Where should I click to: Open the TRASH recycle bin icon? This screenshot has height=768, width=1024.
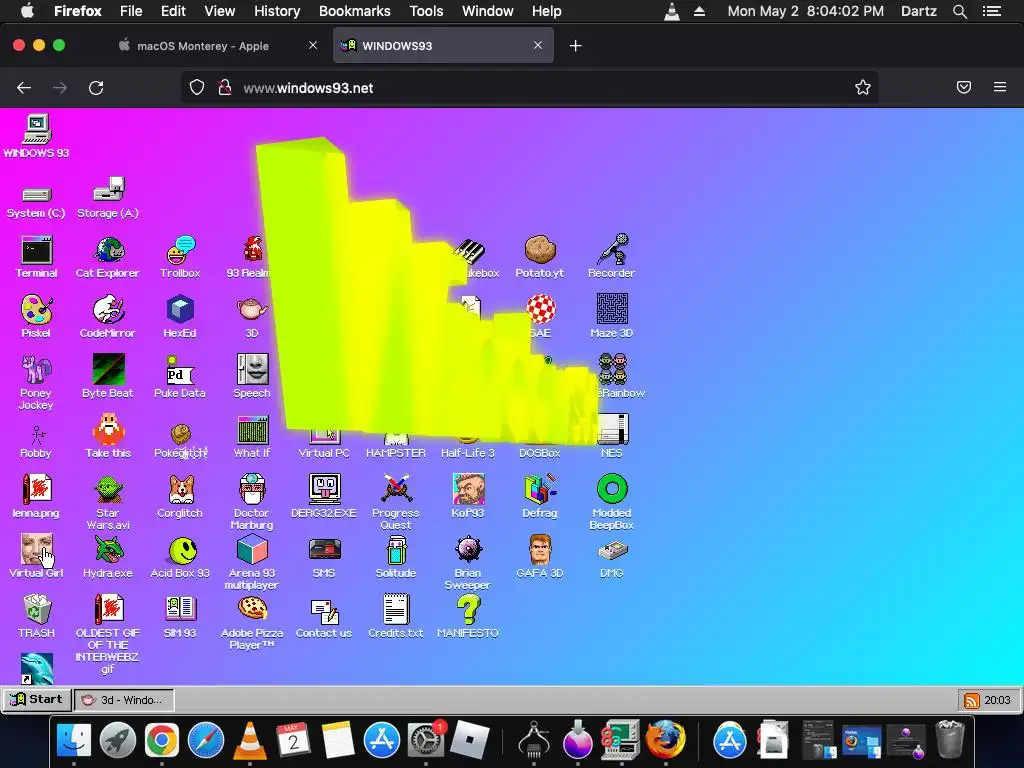click(x=37, y=616)
